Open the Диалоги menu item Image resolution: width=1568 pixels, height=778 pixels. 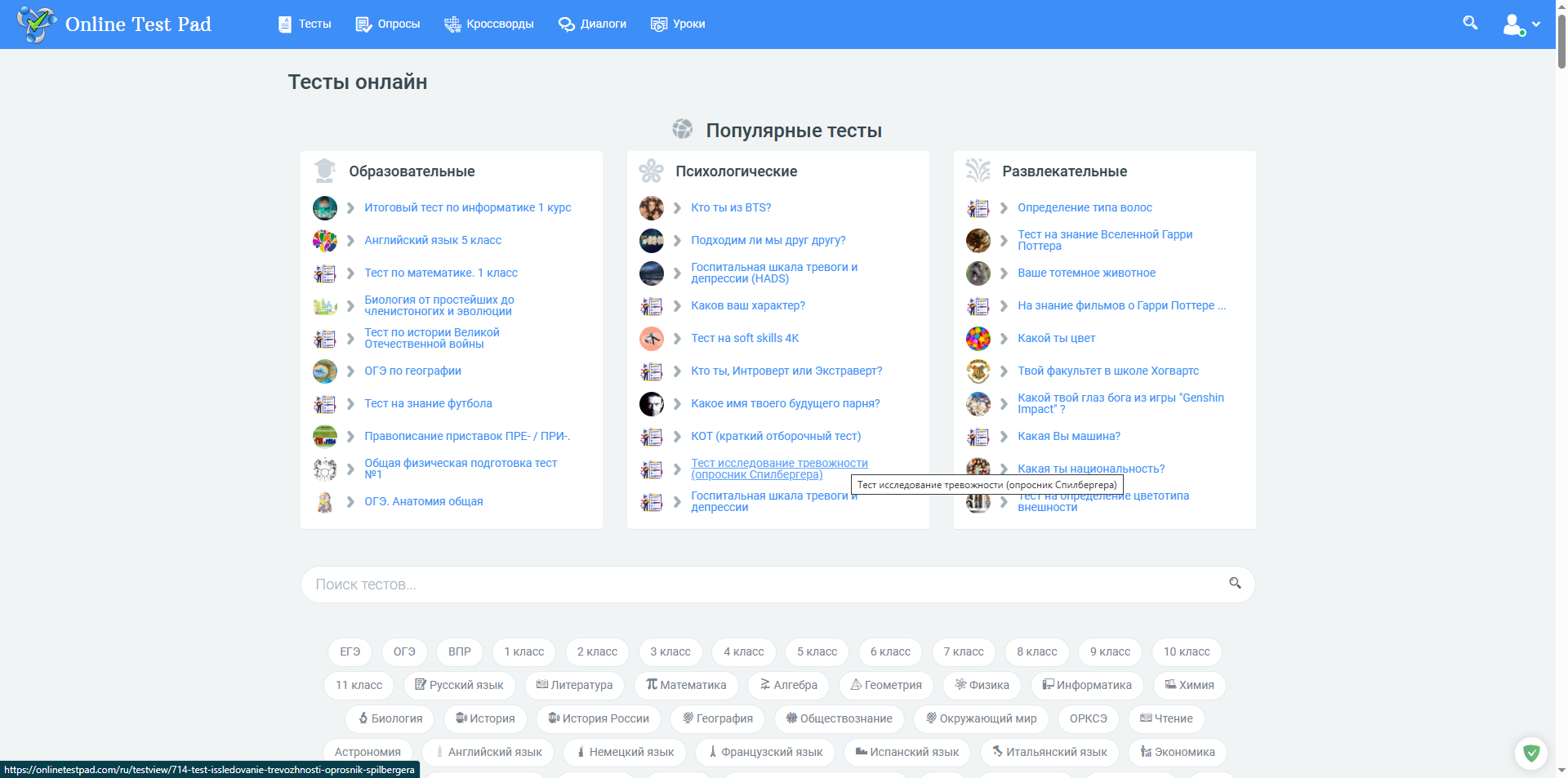tap(592, 24)
